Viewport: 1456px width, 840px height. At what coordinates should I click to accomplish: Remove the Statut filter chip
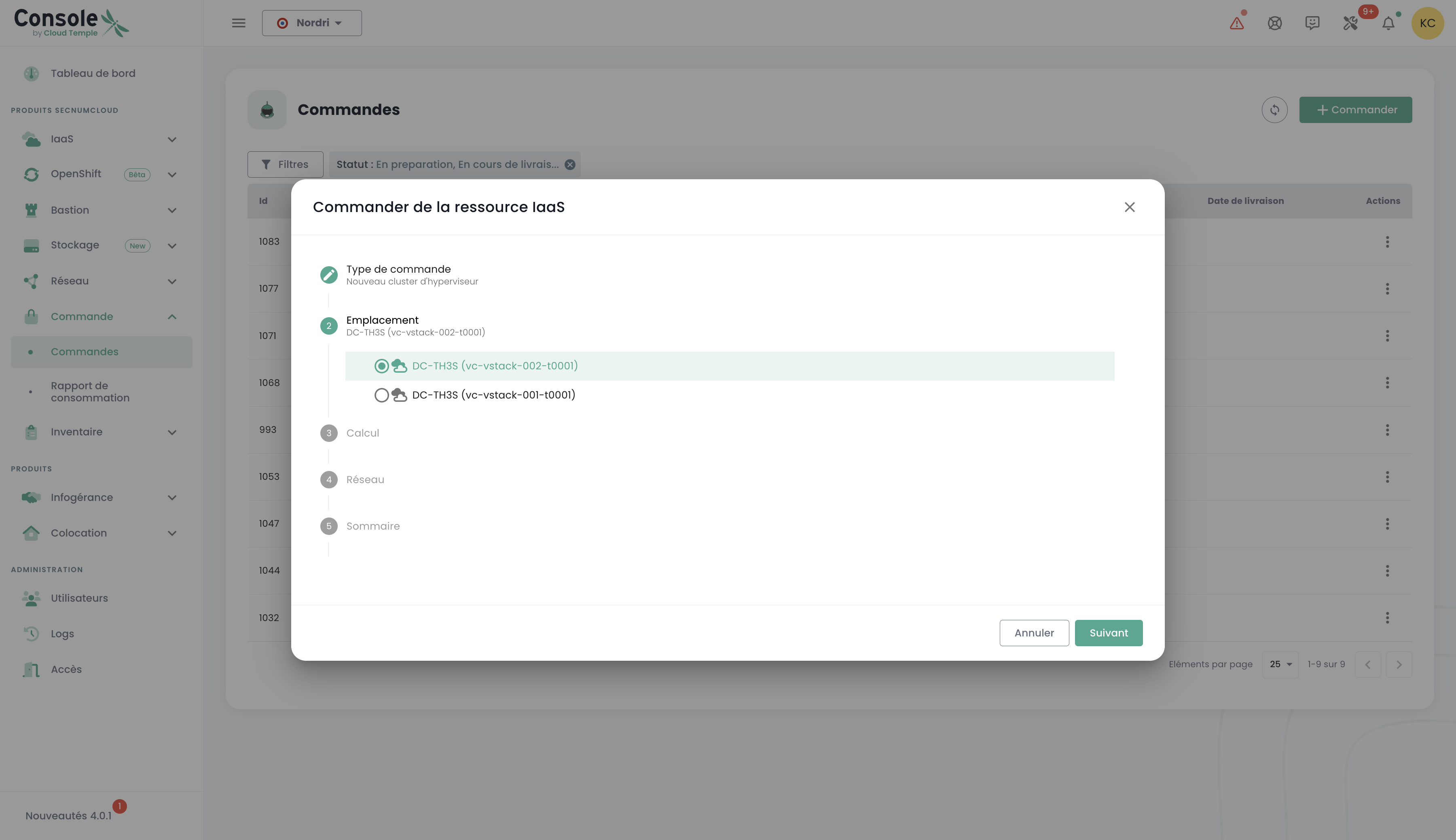[x=570, y=164]
